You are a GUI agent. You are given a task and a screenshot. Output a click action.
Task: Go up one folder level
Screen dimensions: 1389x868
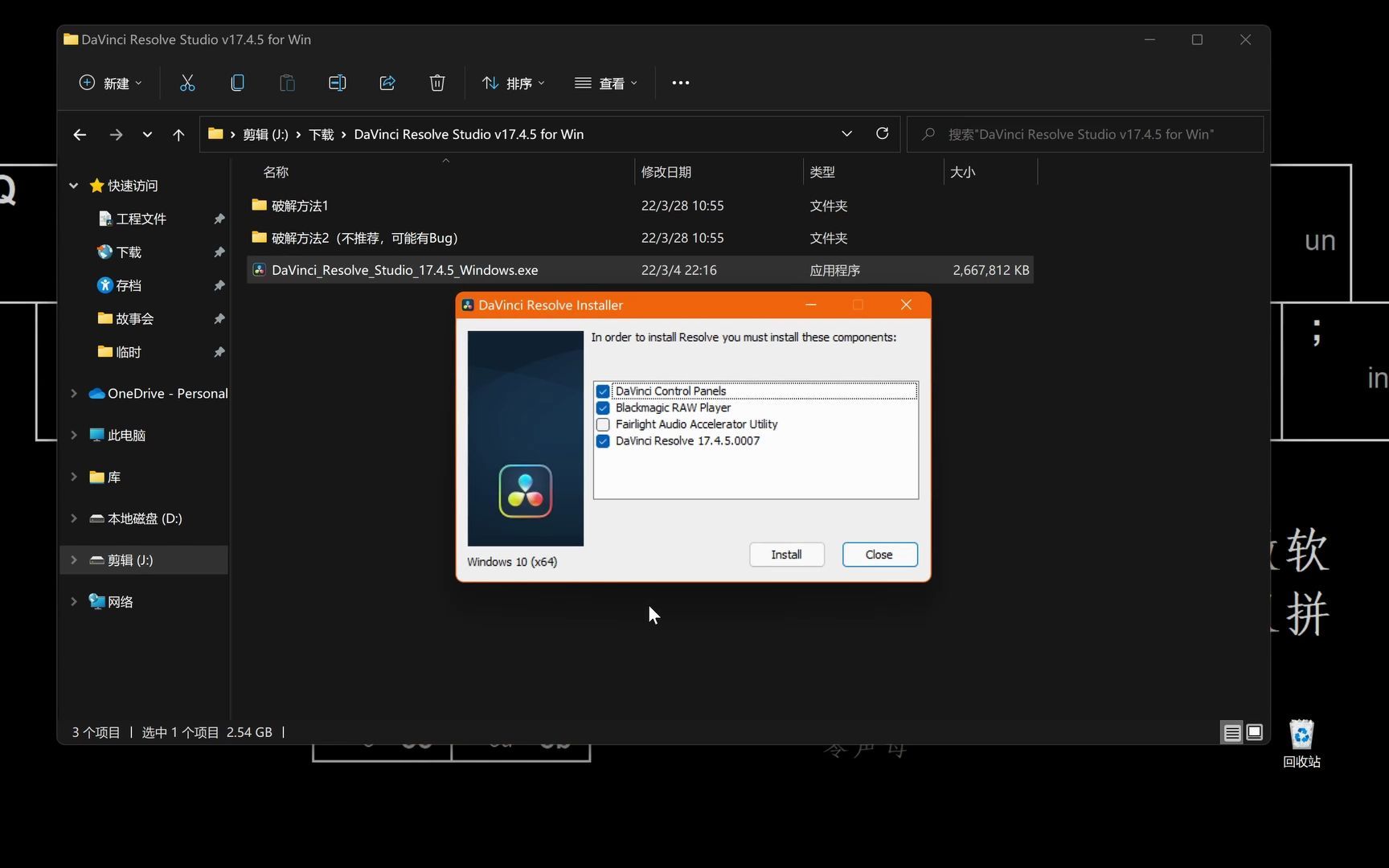[178, 134]
